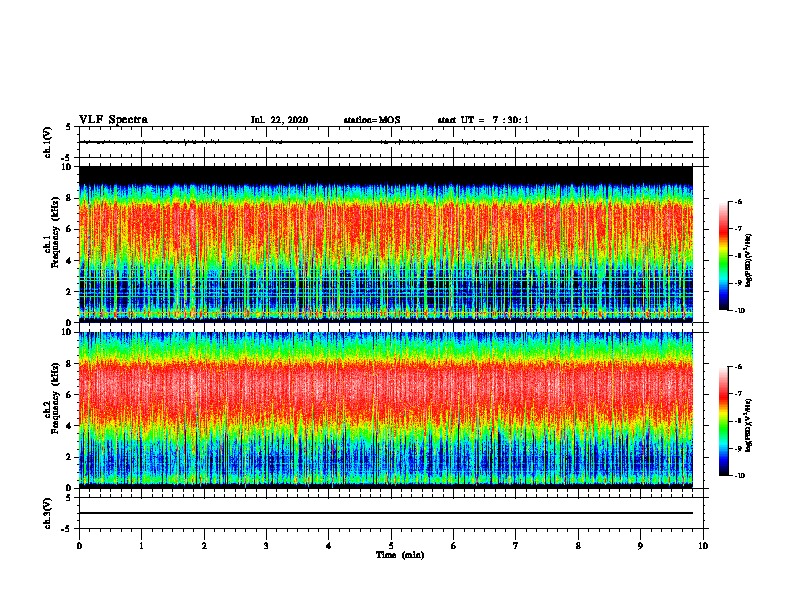Click the ch.1 voltage waveform trace
Viewport: 792px width, 612px height.
(x=386, y=142)
